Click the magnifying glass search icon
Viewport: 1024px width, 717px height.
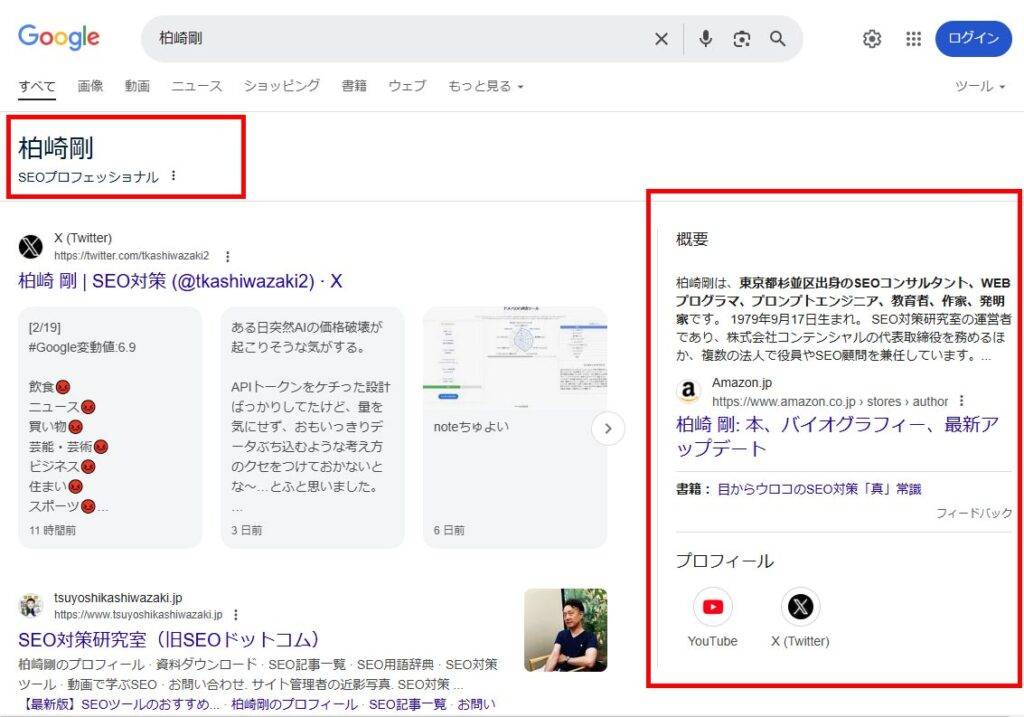coord(778,38)
